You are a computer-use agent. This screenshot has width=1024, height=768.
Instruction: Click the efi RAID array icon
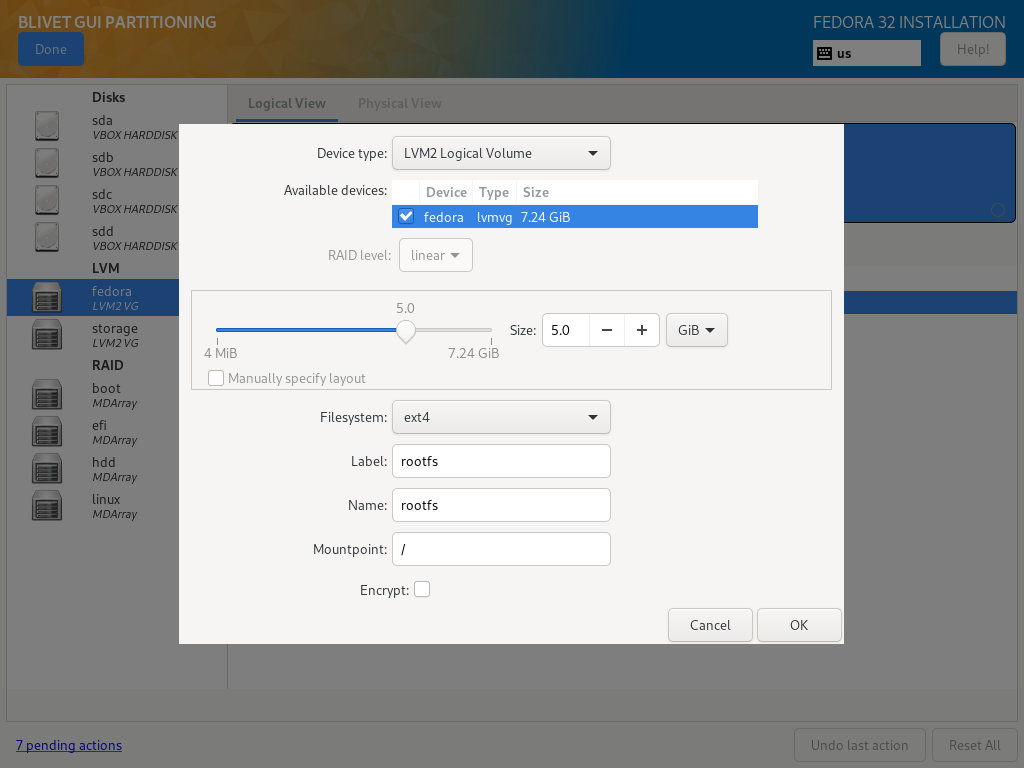[x=47, y=431]
